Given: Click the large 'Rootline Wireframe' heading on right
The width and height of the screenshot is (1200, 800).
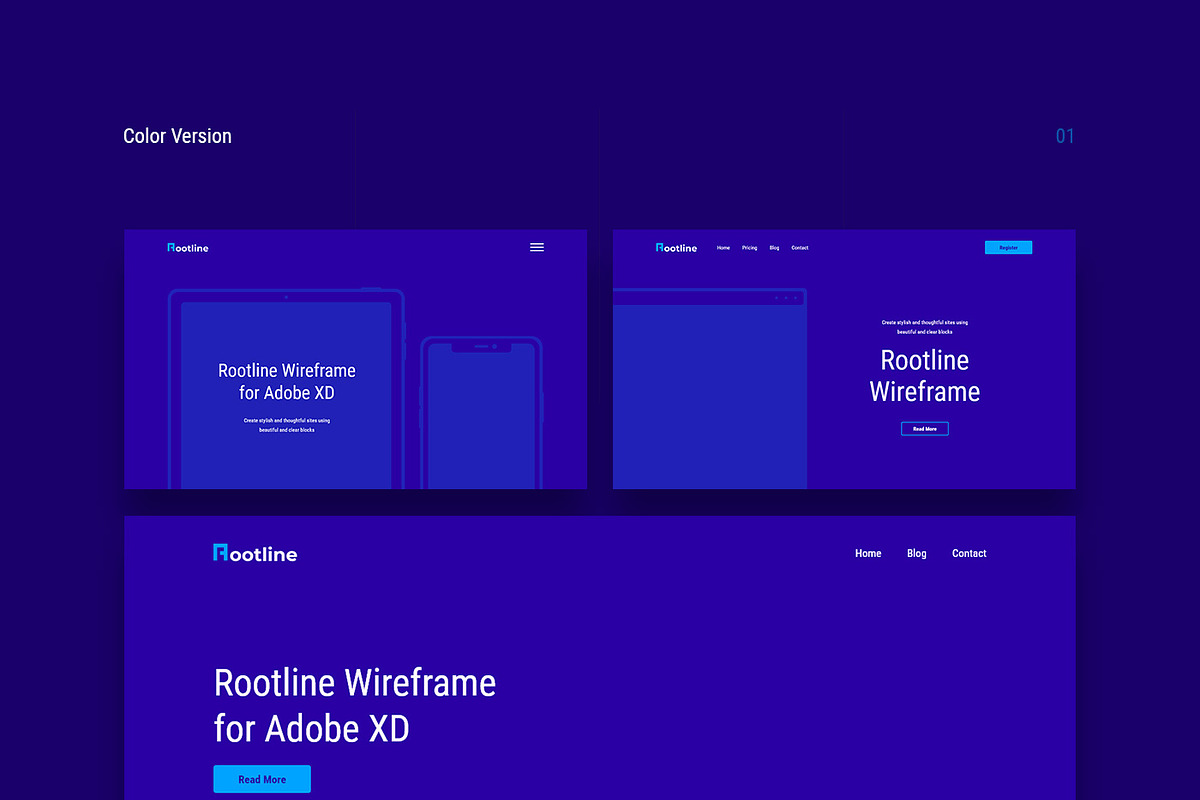Looking at the screenshot, I should click(x=925, y=376).
